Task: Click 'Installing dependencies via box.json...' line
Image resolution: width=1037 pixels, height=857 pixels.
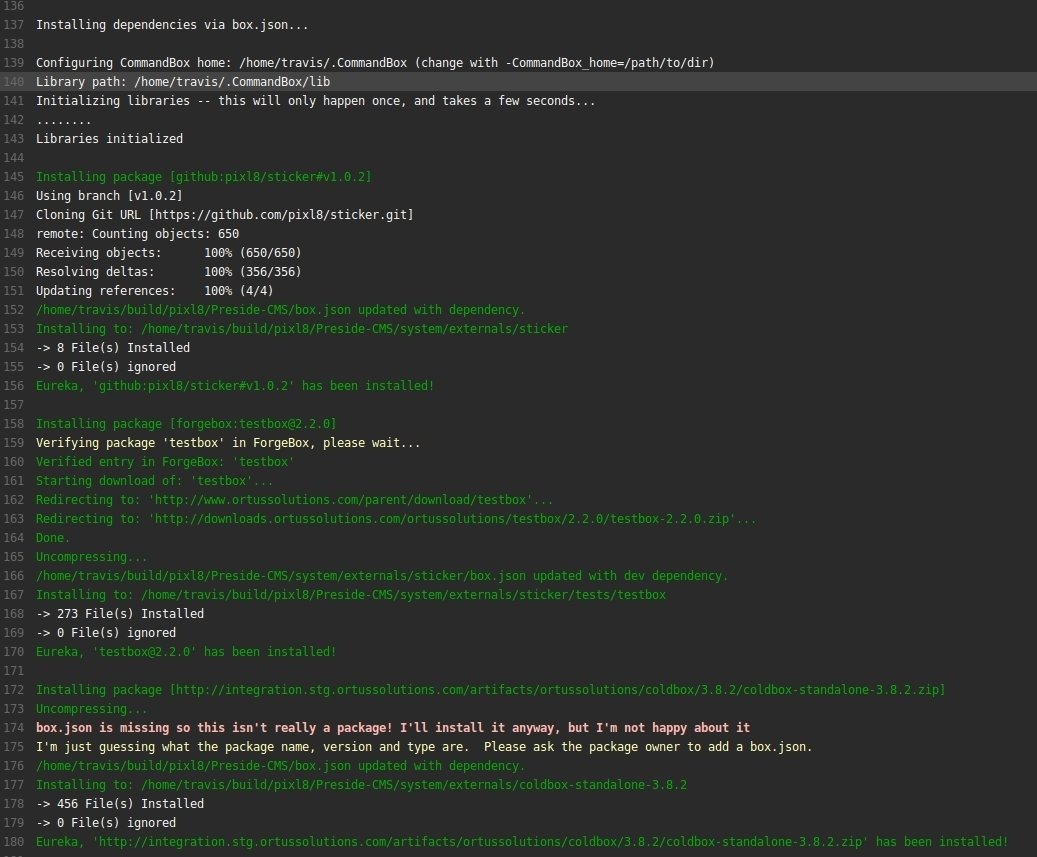Action: (172, 25)
